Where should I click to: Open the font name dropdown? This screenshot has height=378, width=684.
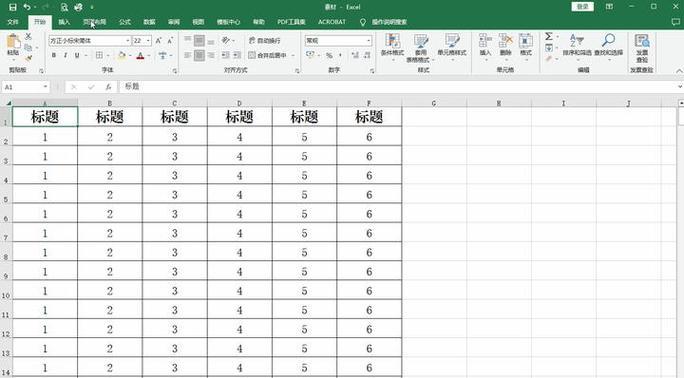127,41
